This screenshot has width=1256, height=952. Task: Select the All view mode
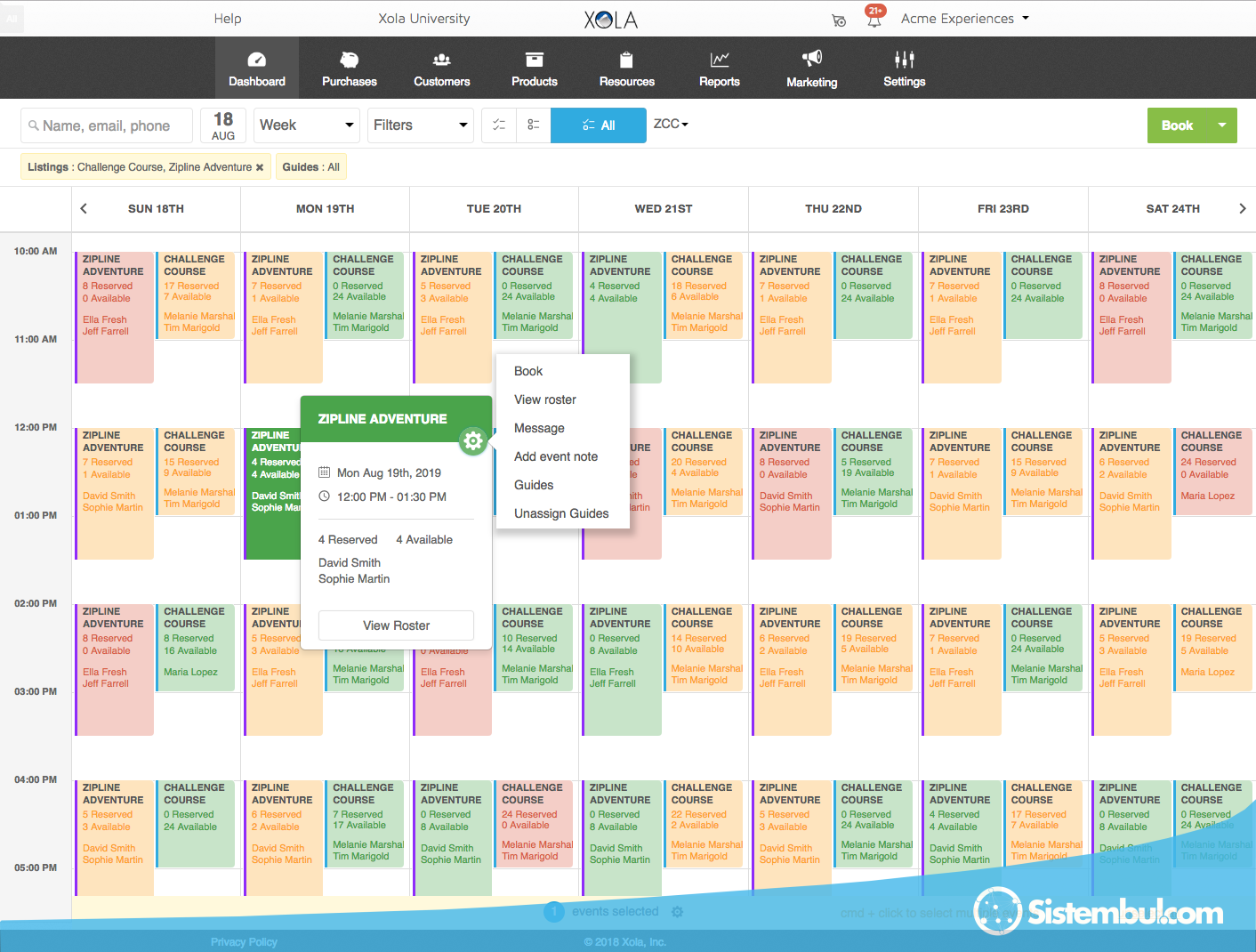(x=599, y=125)
